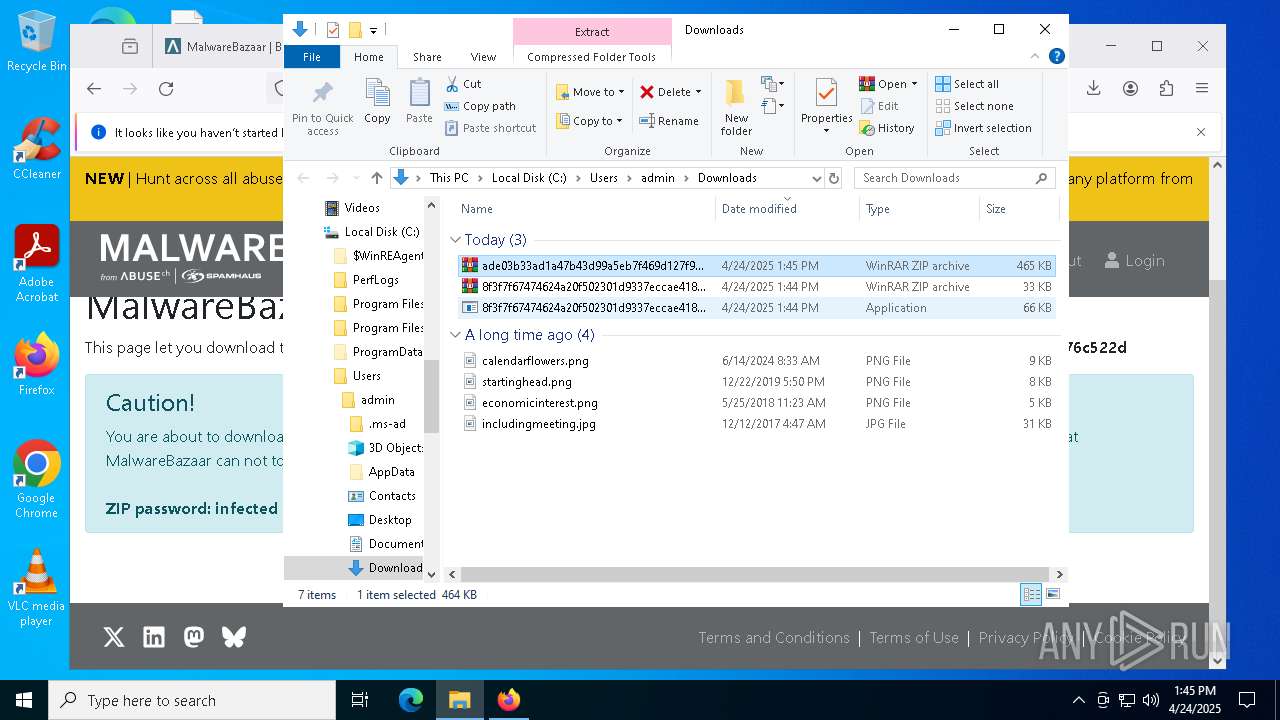This screenshot has height=720, width=1280.
Task: Open the Move to dropdown
Action: click(590, 92)
